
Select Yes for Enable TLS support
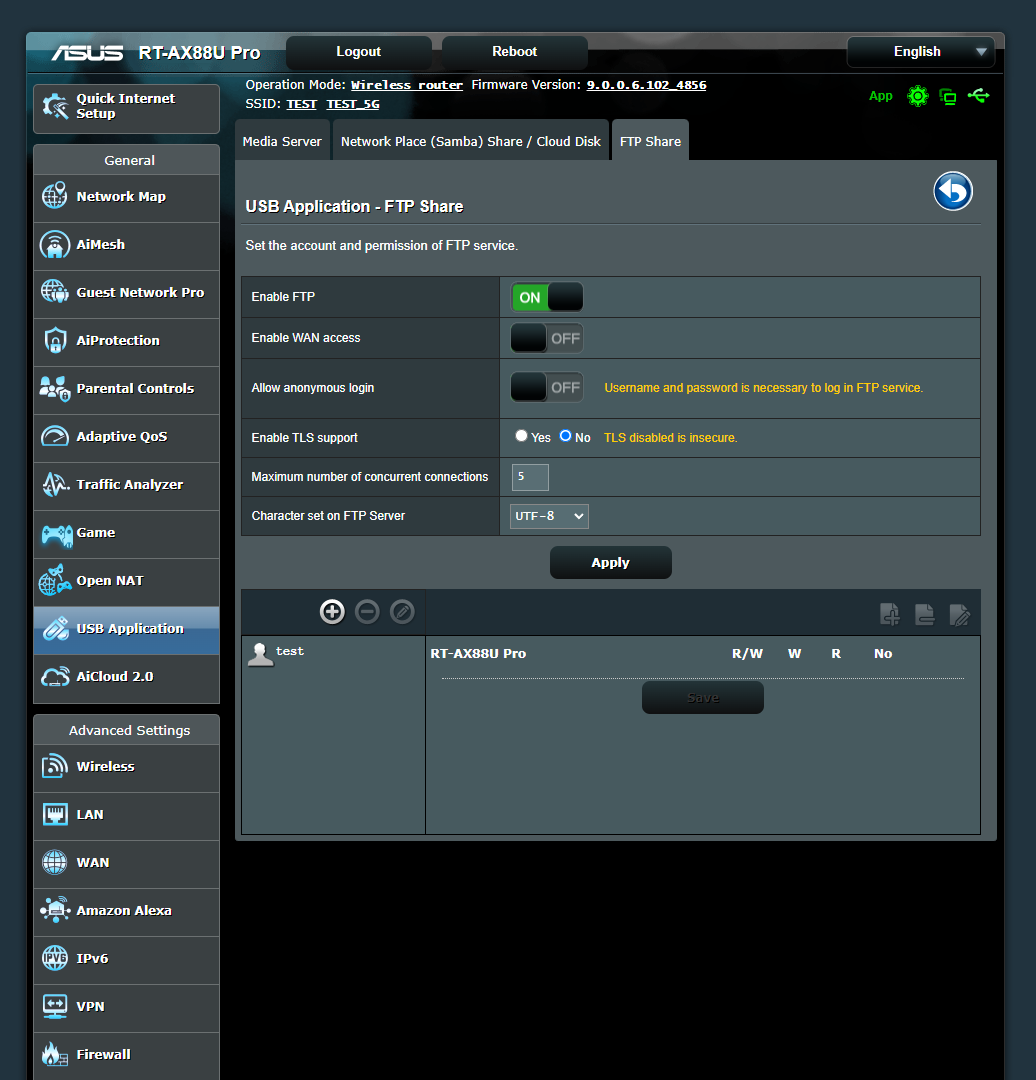click(x=521, y=436)
